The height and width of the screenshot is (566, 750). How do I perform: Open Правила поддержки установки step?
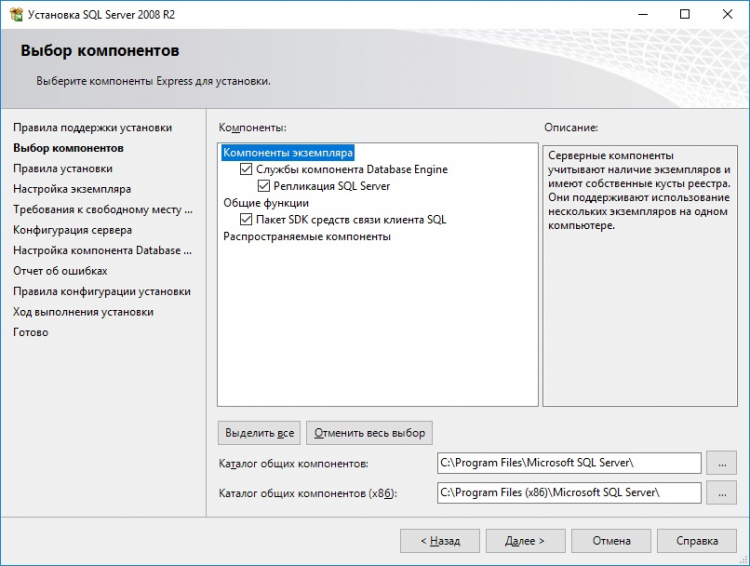click(92, 128)
